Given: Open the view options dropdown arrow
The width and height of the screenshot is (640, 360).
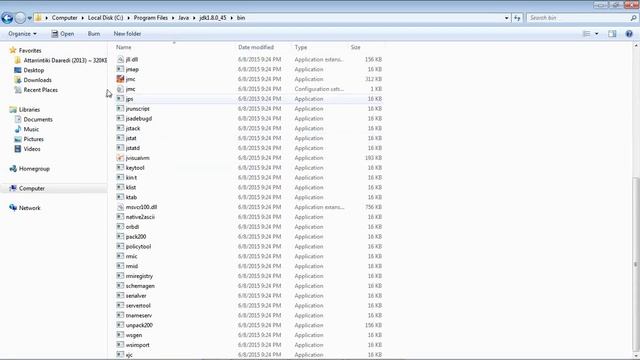Looking at the screenshot, I should (x=596, y=34).
